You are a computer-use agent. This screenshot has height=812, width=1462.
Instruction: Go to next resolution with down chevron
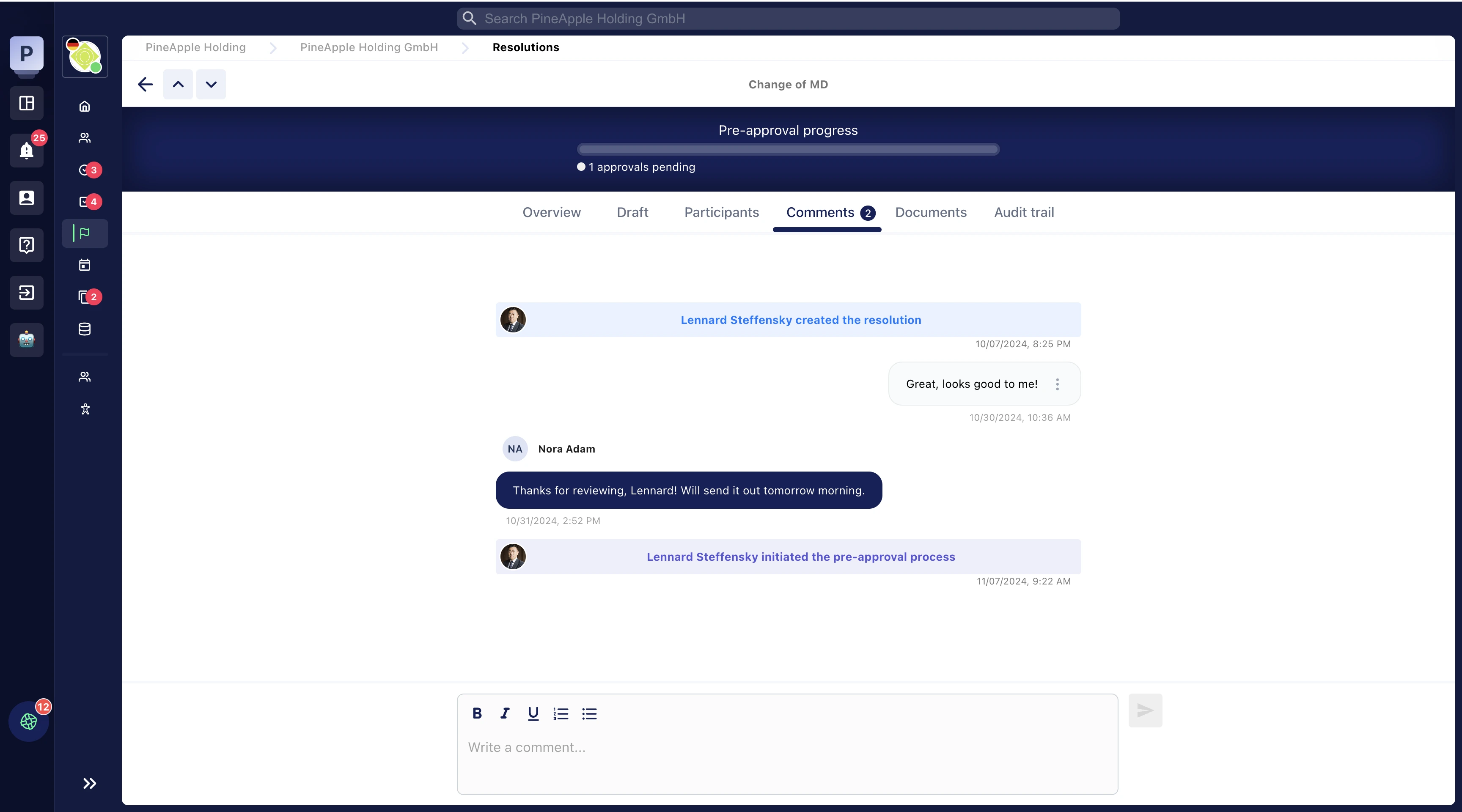click(x=211, y=85)
